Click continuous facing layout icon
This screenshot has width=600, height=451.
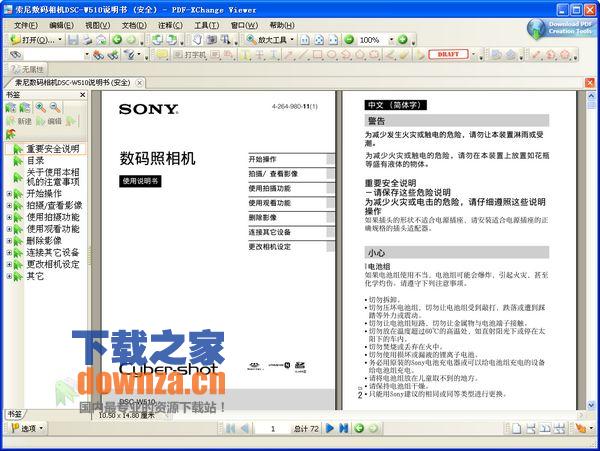coord(559,429)
